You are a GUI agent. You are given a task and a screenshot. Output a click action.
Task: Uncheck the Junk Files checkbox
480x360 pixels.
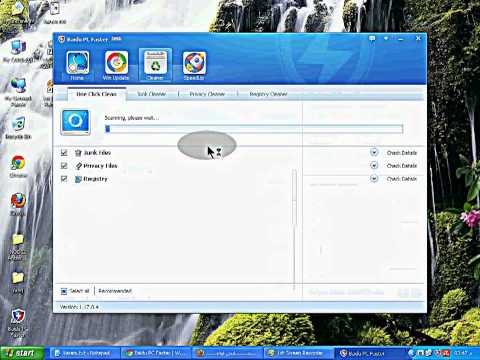pyautogui.click(x=64, y=153)
